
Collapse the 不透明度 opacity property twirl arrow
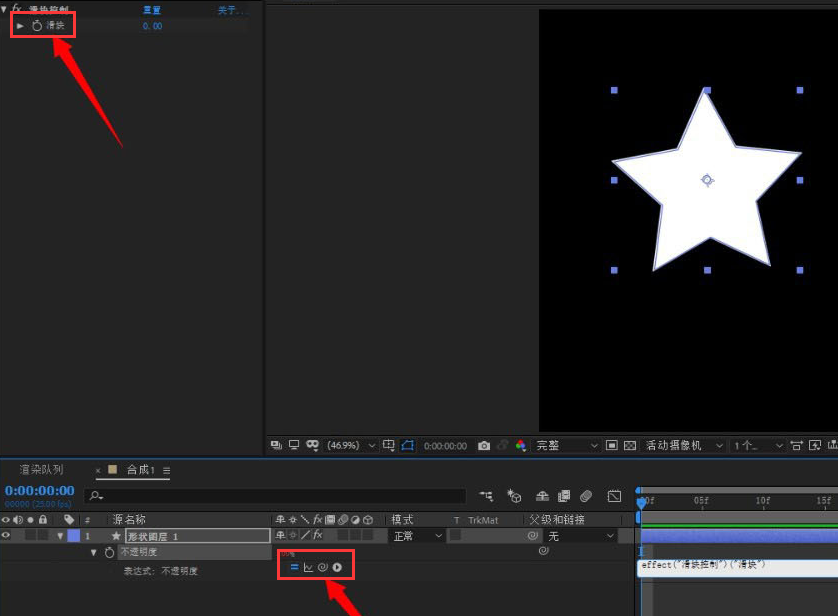pos(94,552)
